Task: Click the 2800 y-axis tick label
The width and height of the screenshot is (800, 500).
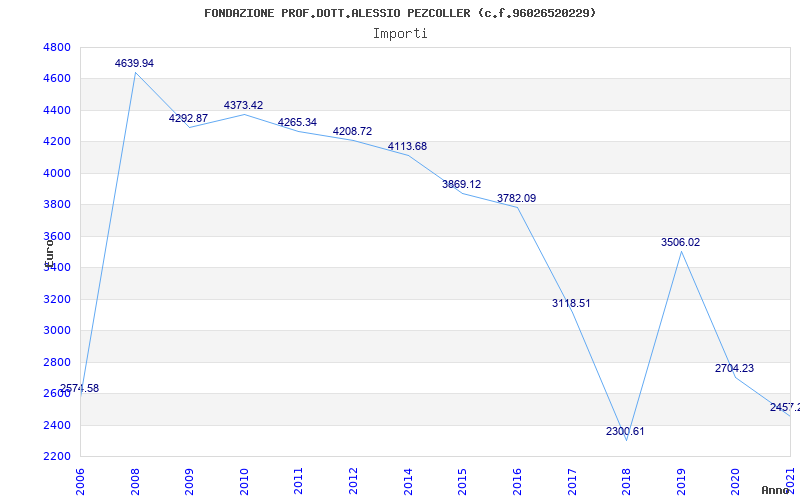Action: pyautogui.click(x=57, y=362)
